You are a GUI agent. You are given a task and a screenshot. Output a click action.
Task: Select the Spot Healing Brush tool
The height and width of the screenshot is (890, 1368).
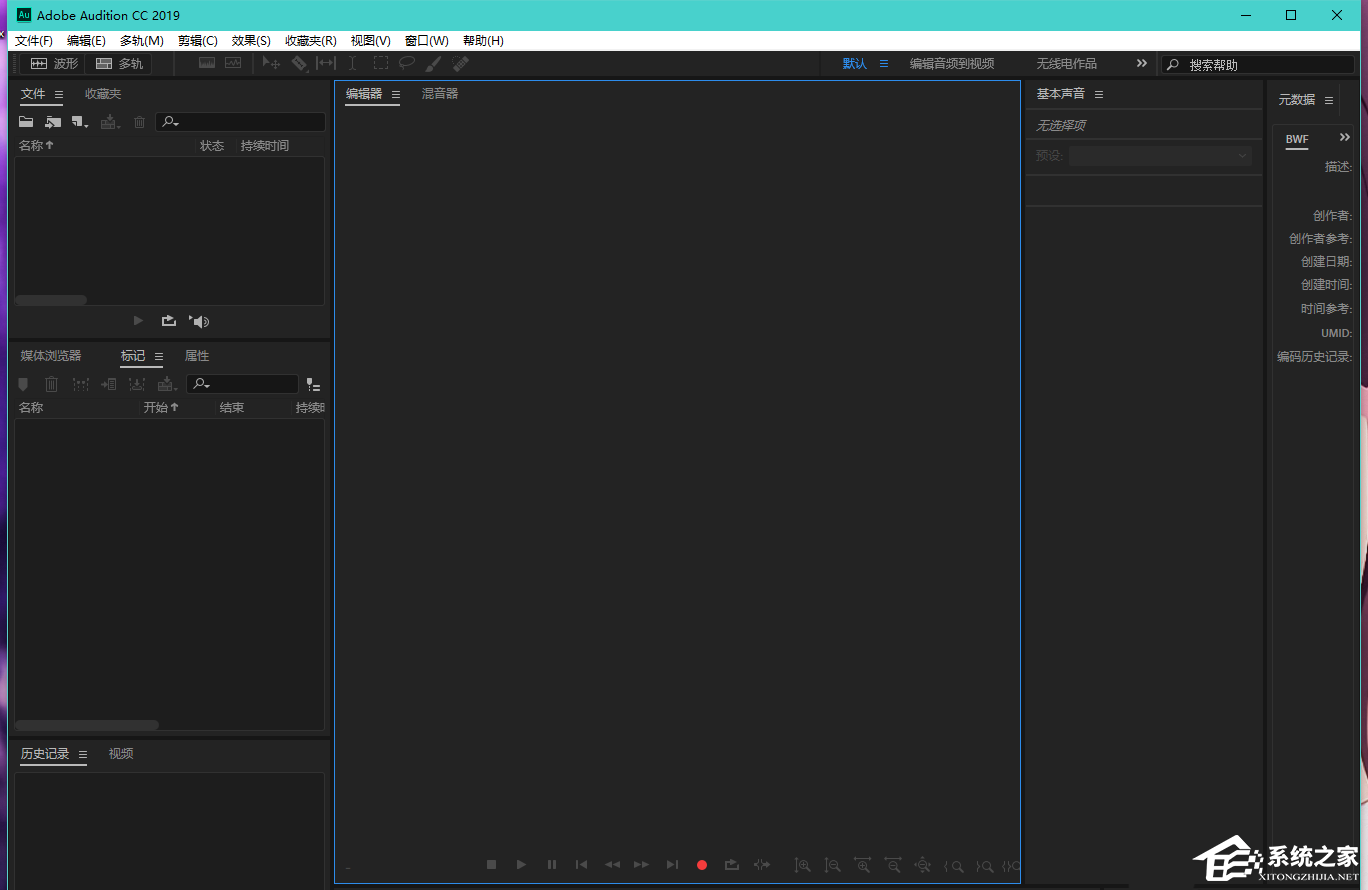point(460,63)
